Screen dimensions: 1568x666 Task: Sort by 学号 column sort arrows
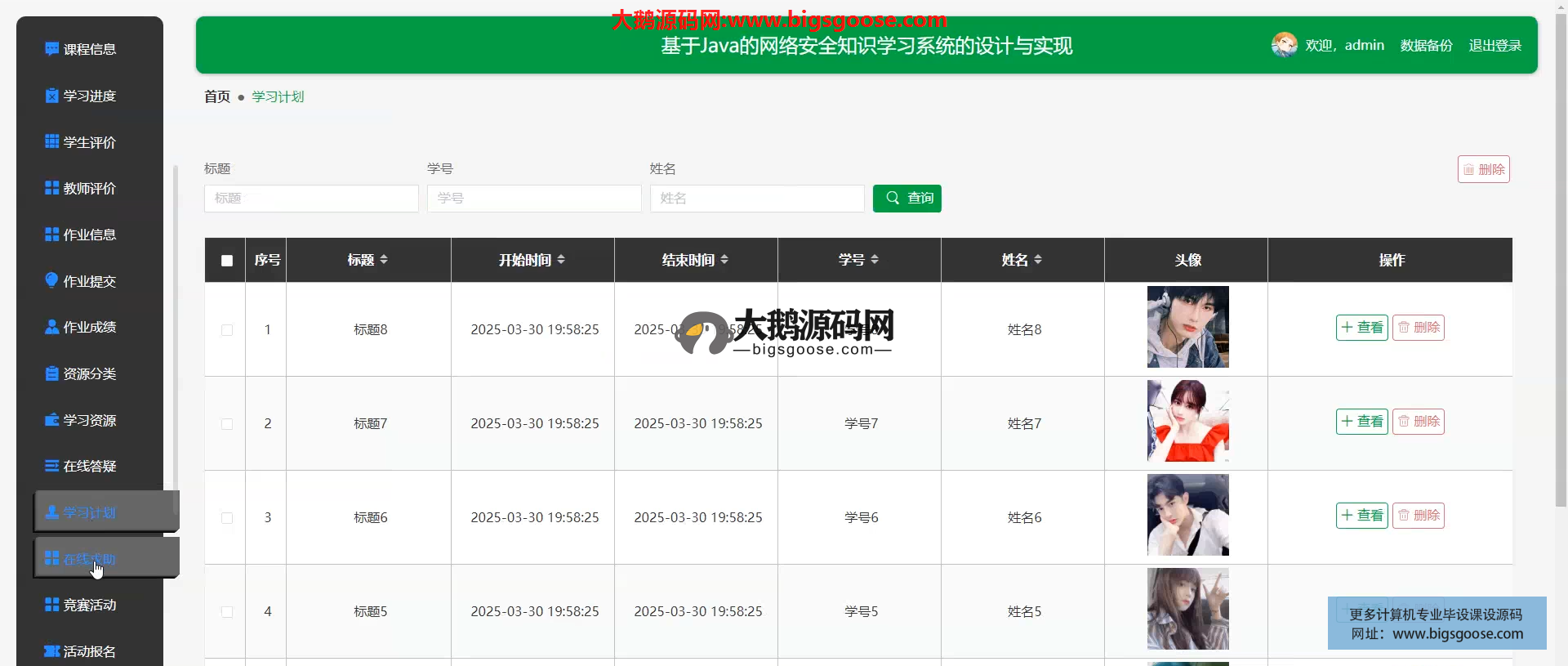[875, 260]
